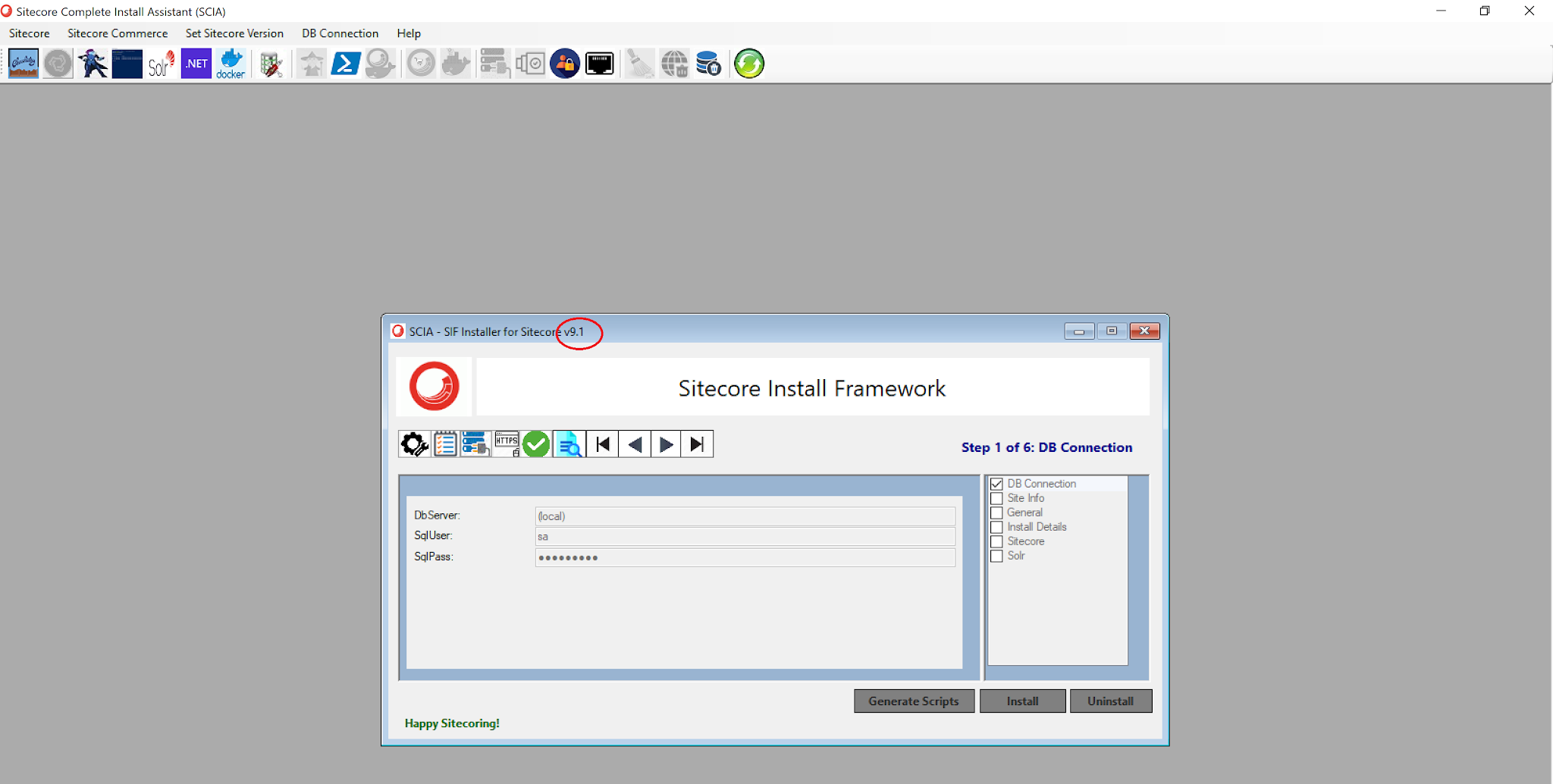The height and width of the screenshot is (784, 1553).
Task: Open the Sitecore Commerce menu
Action: (x=118, y=33)
